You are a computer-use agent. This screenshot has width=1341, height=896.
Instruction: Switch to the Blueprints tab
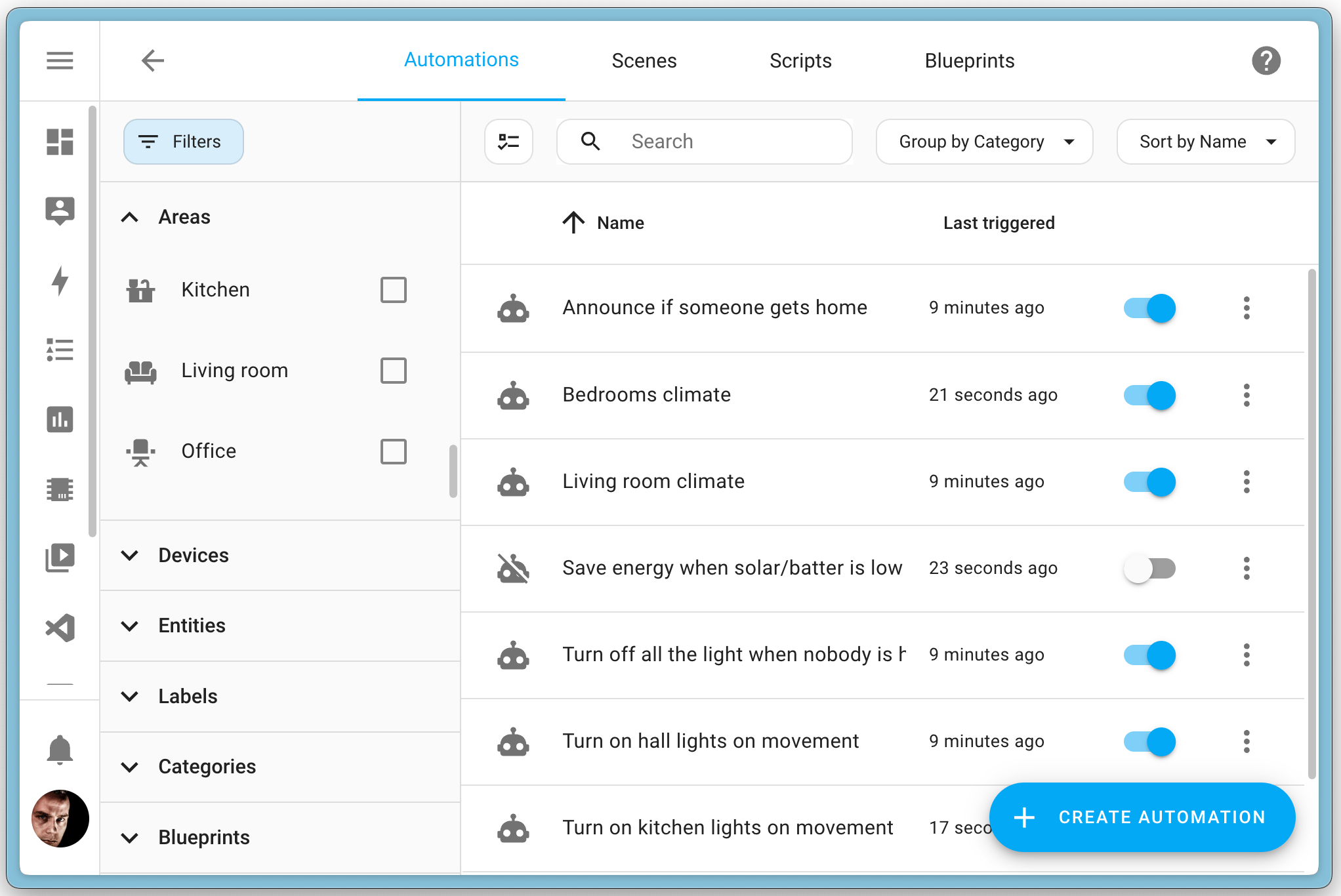(x=969, y=60)
